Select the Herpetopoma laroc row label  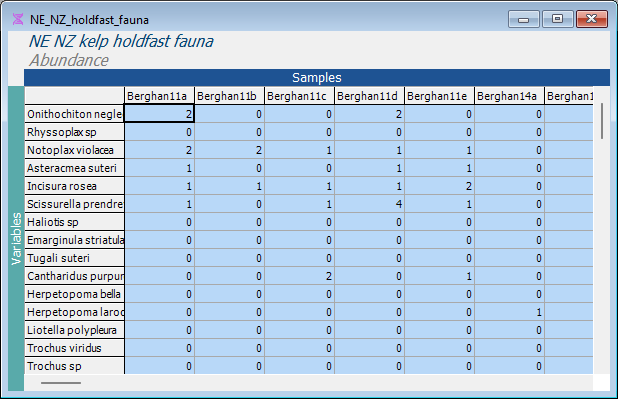74,312
